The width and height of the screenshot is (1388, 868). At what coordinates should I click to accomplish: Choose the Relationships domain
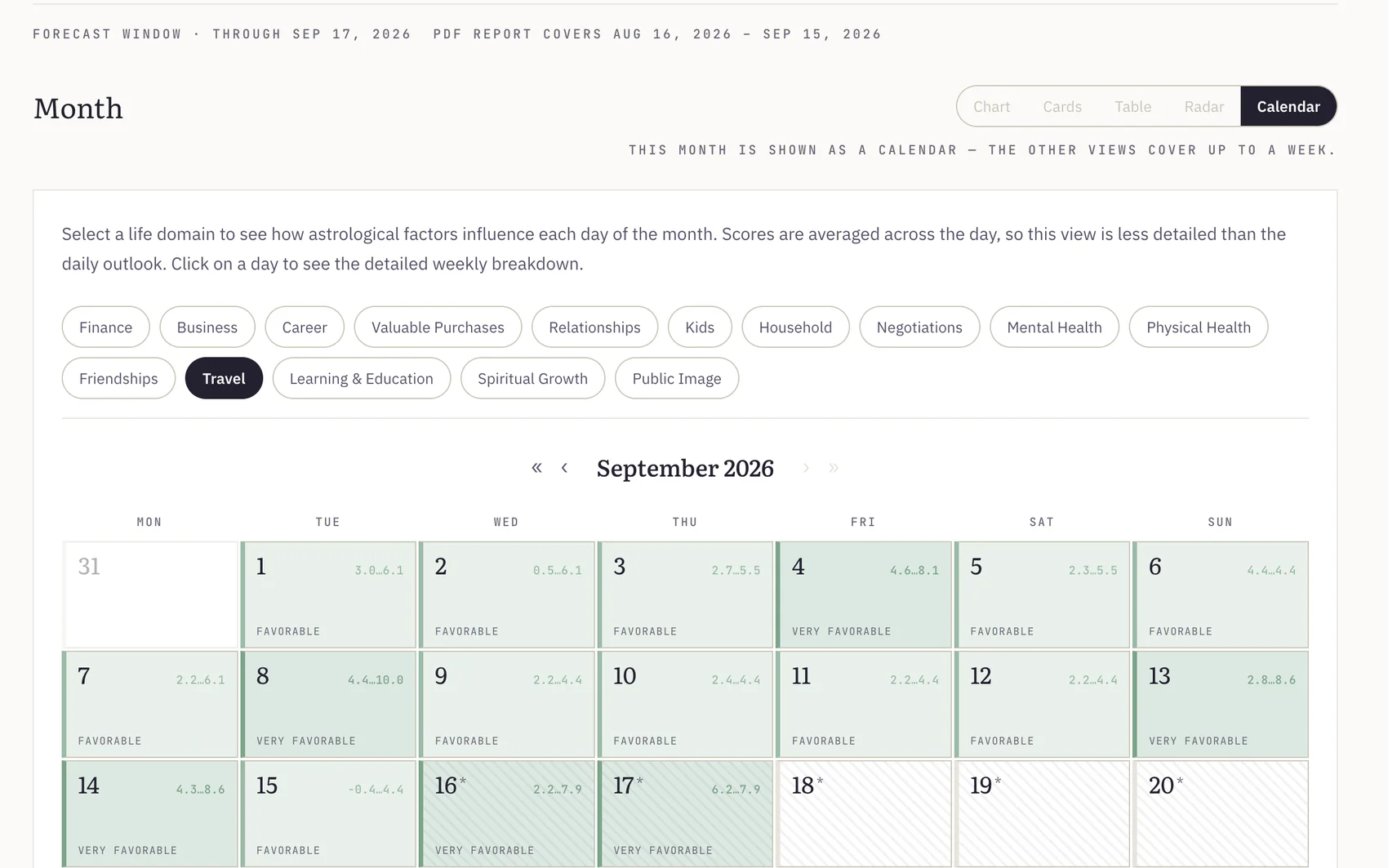pyautogui.click(x=594, y=327)
